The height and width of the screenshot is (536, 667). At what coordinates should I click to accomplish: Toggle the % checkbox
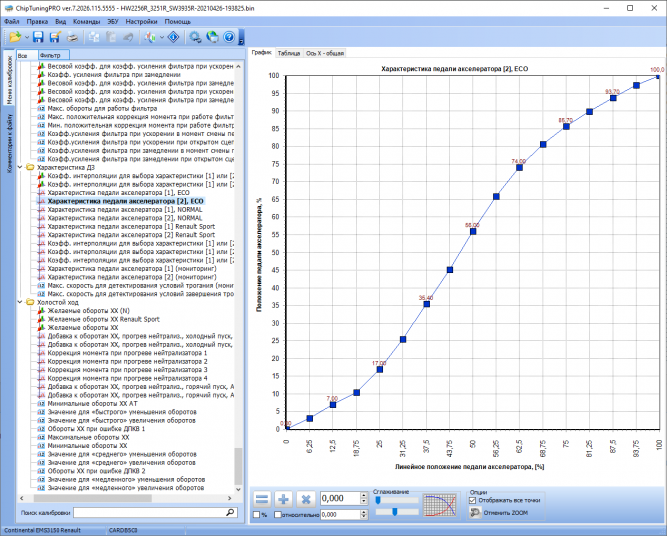pyautogui.click(x=257, y=515)
